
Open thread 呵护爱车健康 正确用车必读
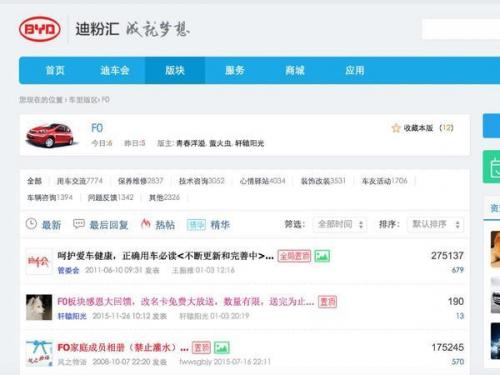click(x=166, y=256)
